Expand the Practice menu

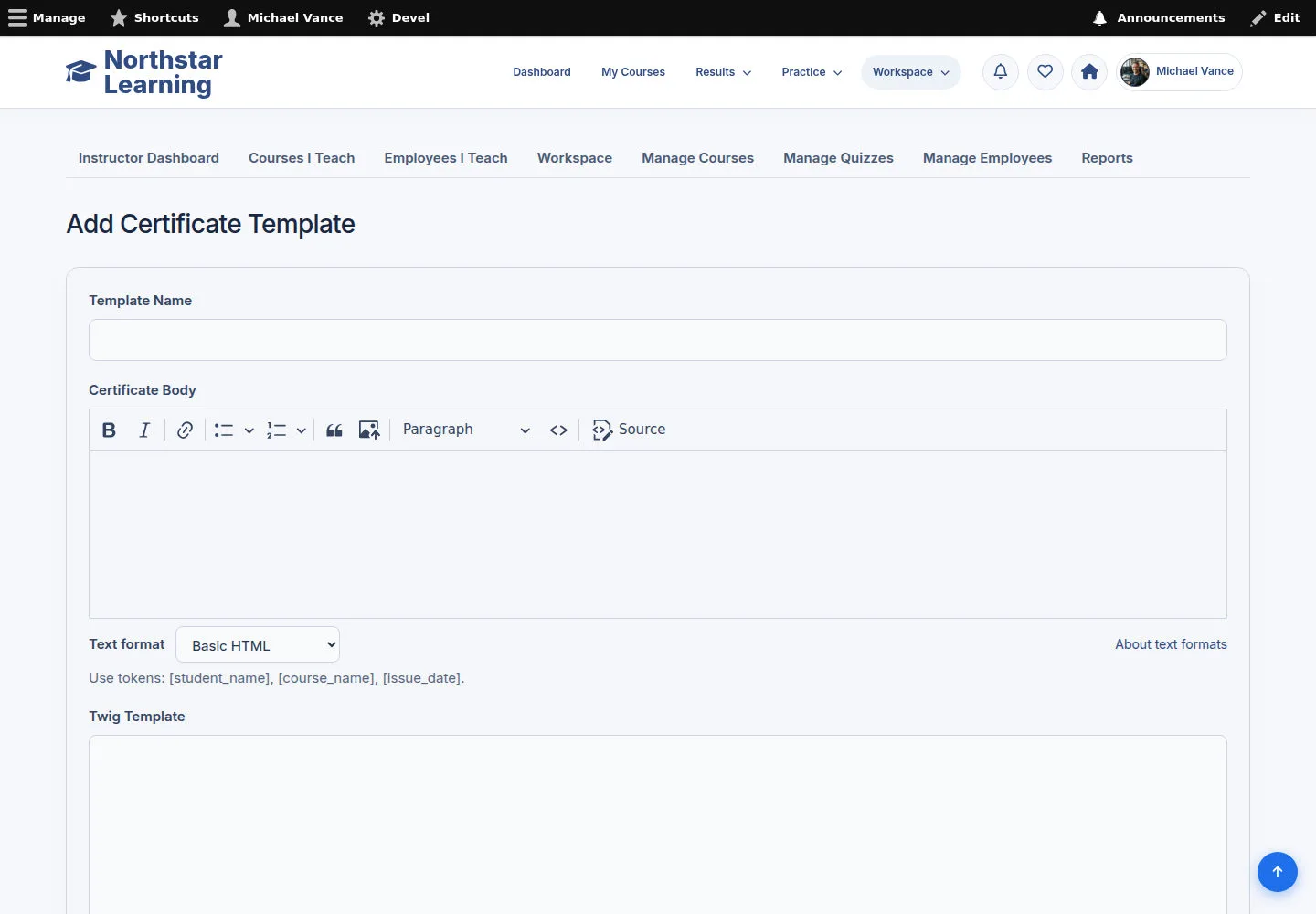tap(812, 72)
